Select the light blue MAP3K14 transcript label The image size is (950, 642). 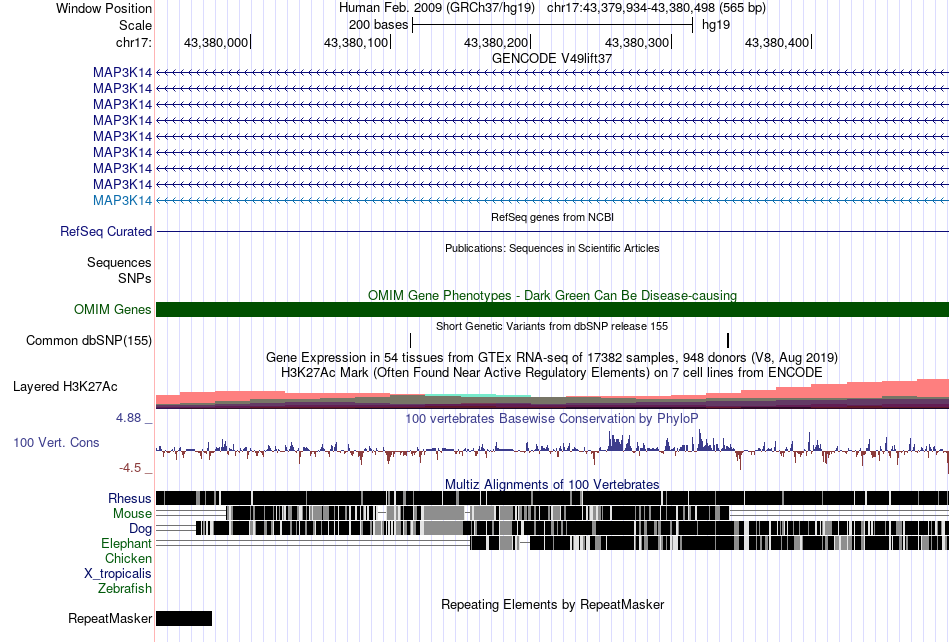(x=122, y=200)
